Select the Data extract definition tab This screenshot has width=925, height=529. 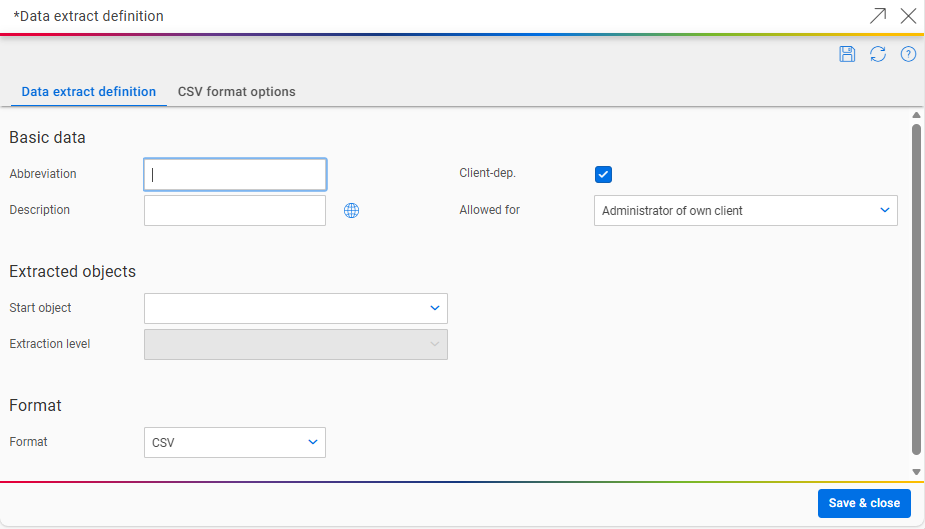click(x=89, y=92)
